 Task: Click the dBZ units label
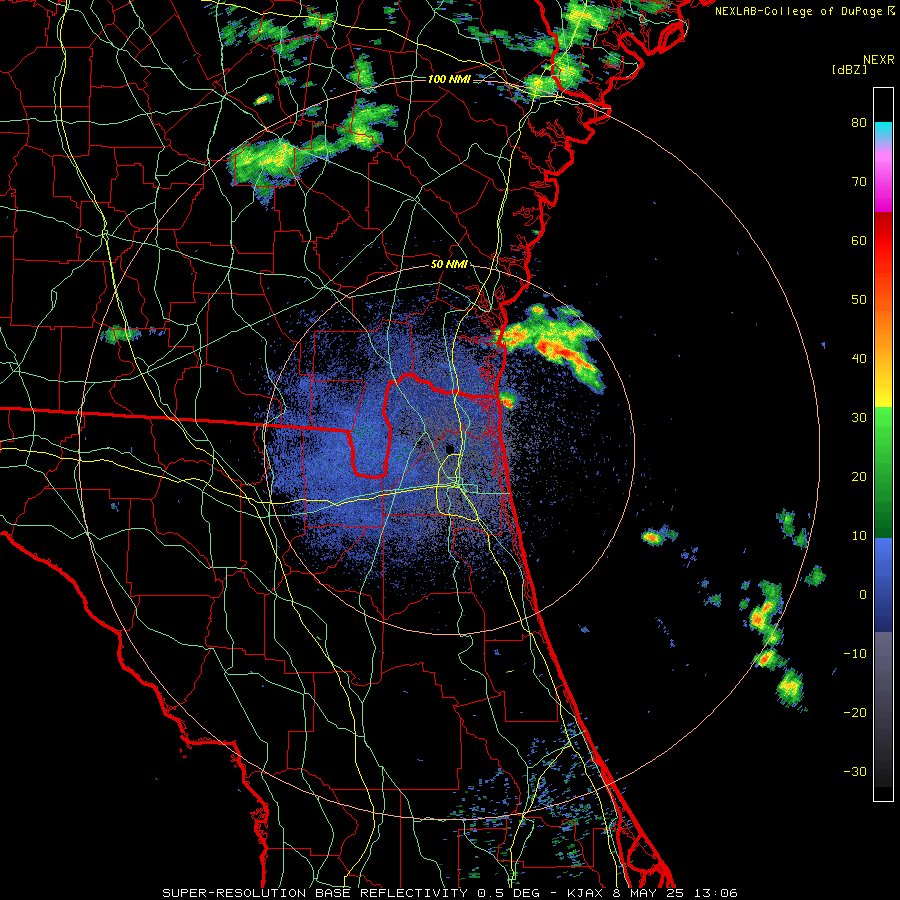click(849, 69)
